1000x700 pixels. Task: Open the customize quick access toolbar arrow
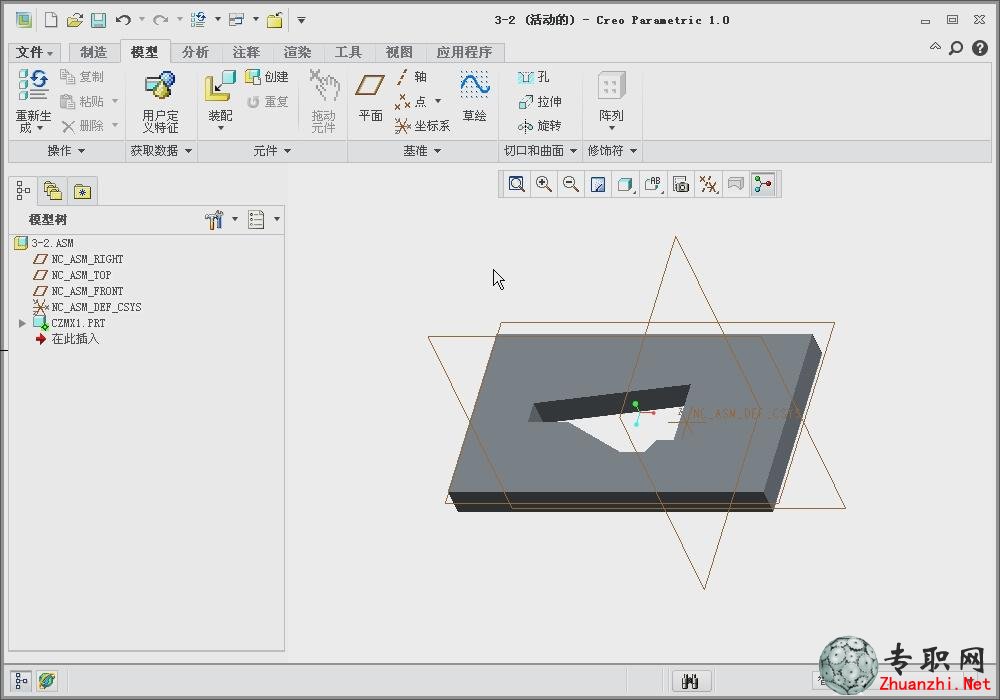302,20
